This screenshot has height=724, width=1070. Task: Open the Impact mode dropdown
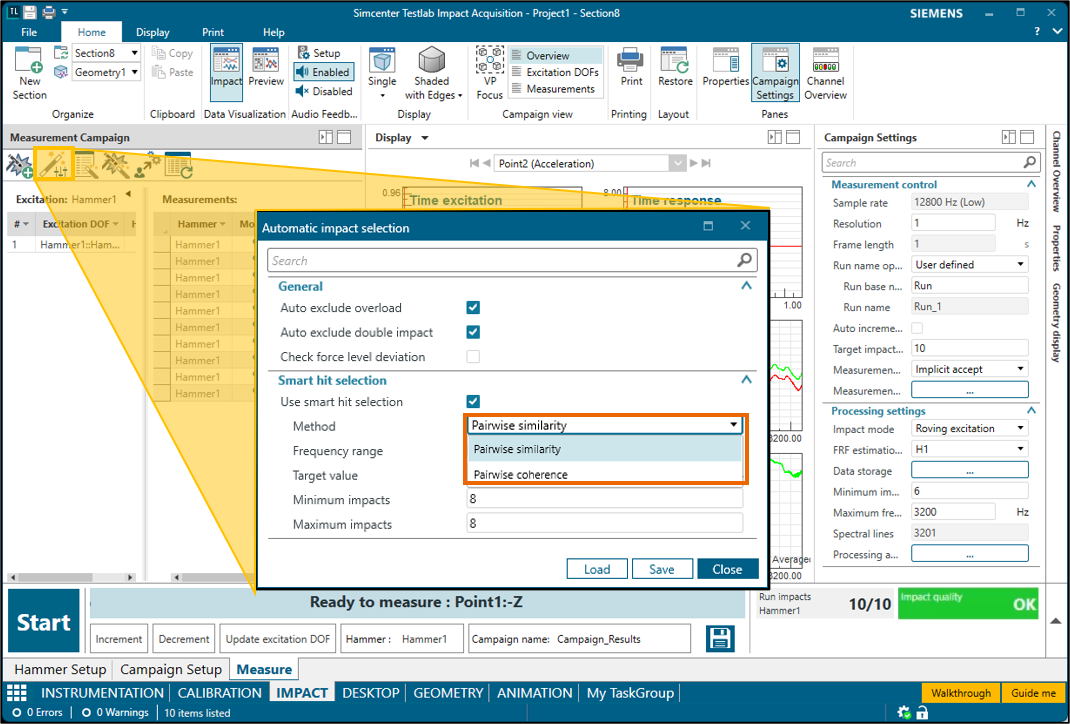coord(969,429)
